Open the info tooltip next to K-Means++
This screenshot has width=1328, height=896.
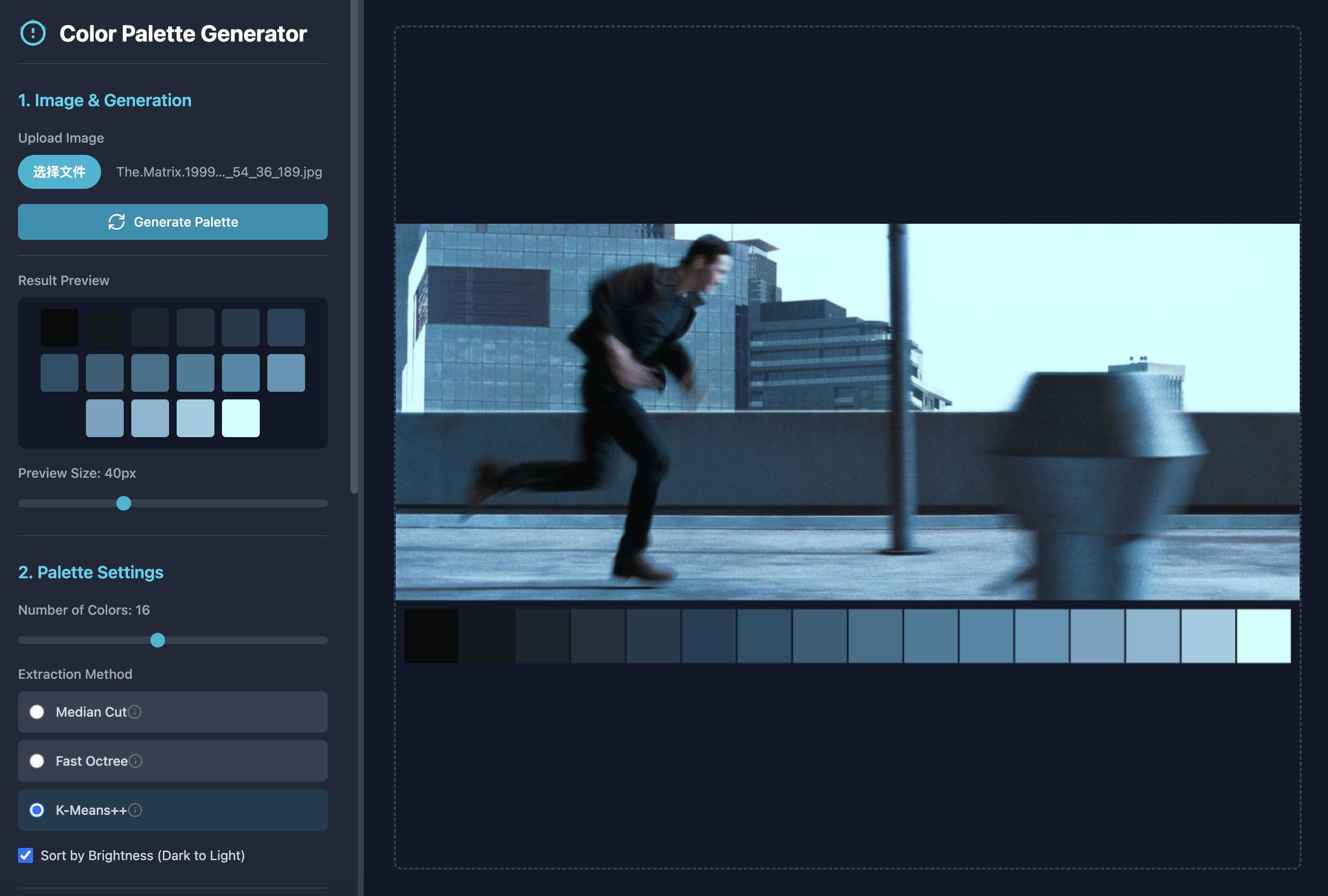(x=136, y=811)
